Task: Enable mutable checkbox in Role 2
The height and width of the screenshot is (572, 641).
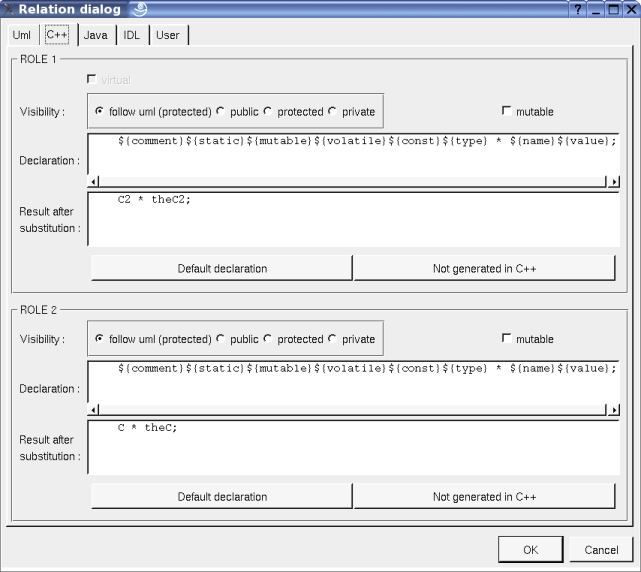Action: pyautogui.click(x=507, y=338)
